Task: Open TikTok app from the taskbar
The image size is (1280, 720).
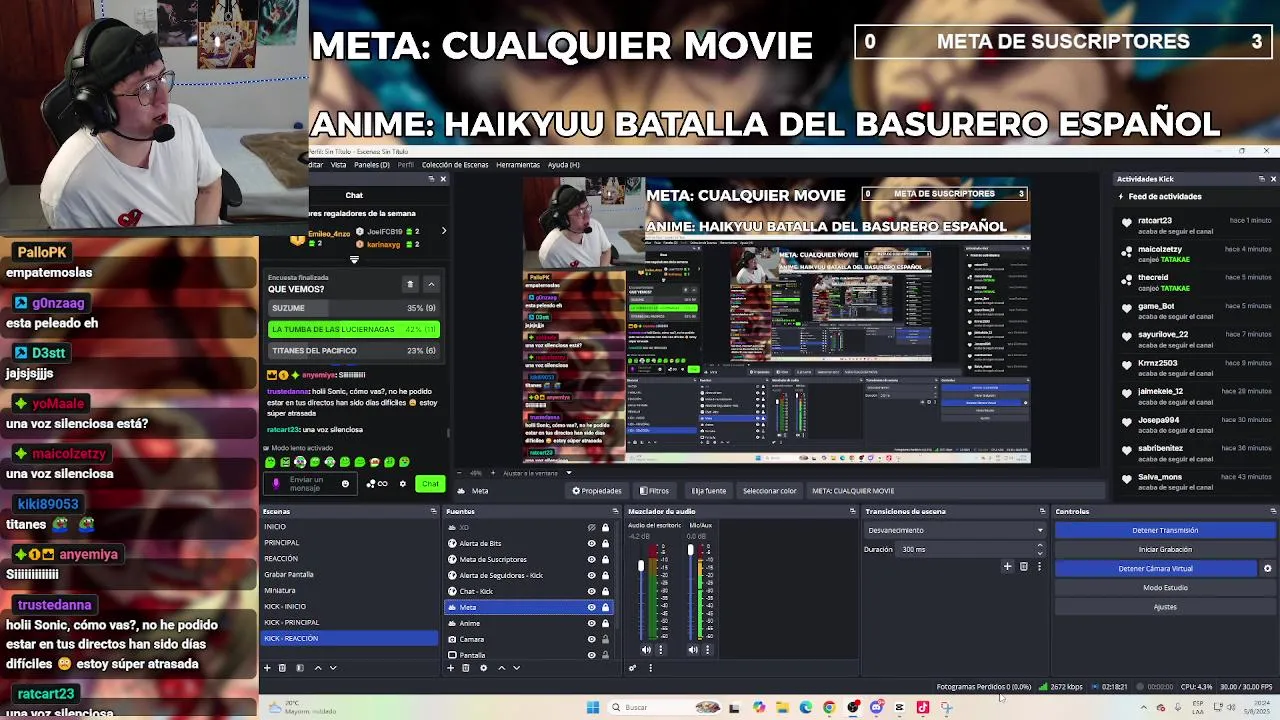Action: coord(923,707)
